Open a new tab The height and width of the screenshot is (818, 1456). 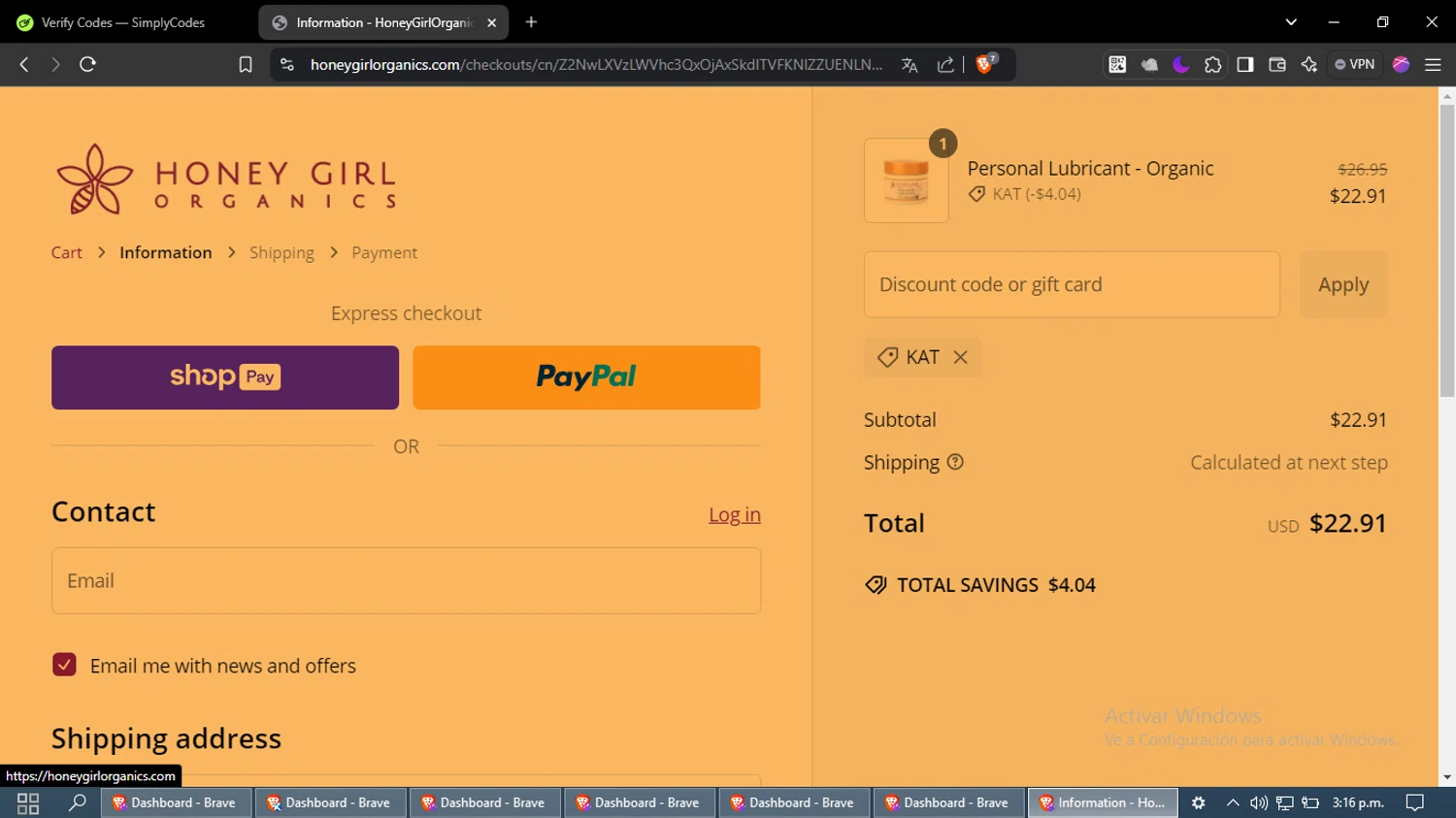pyautogui.click(x=531, y=21)
